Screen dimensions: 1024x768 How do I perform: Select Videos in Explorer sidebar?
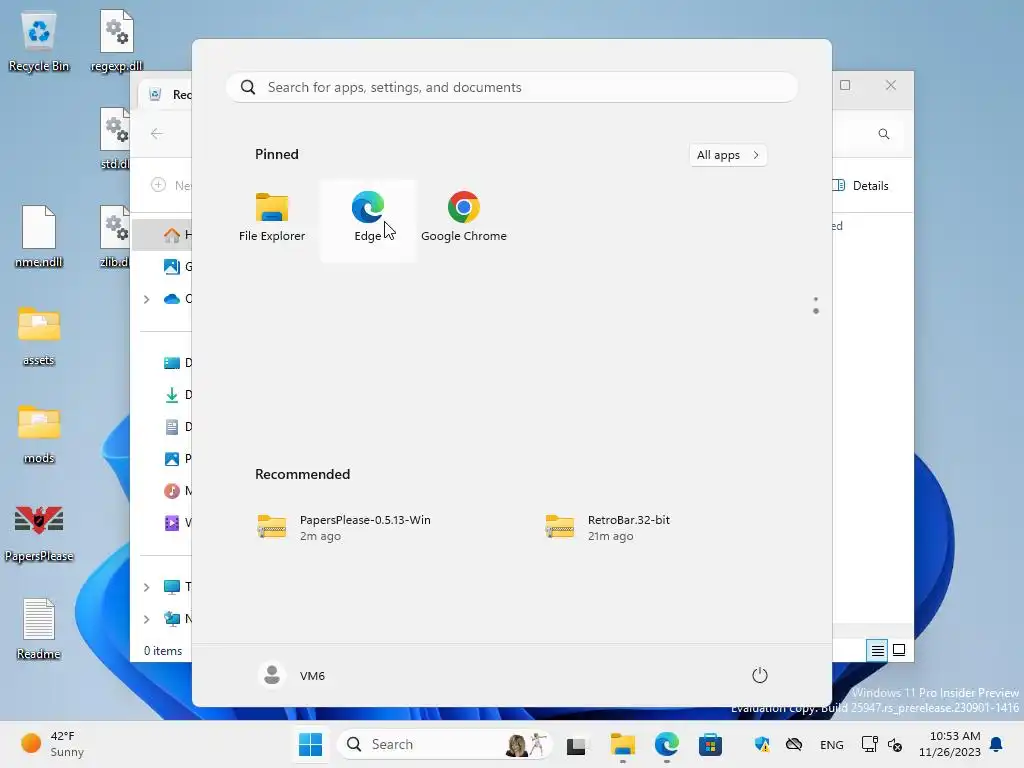[x=176, y=522]
